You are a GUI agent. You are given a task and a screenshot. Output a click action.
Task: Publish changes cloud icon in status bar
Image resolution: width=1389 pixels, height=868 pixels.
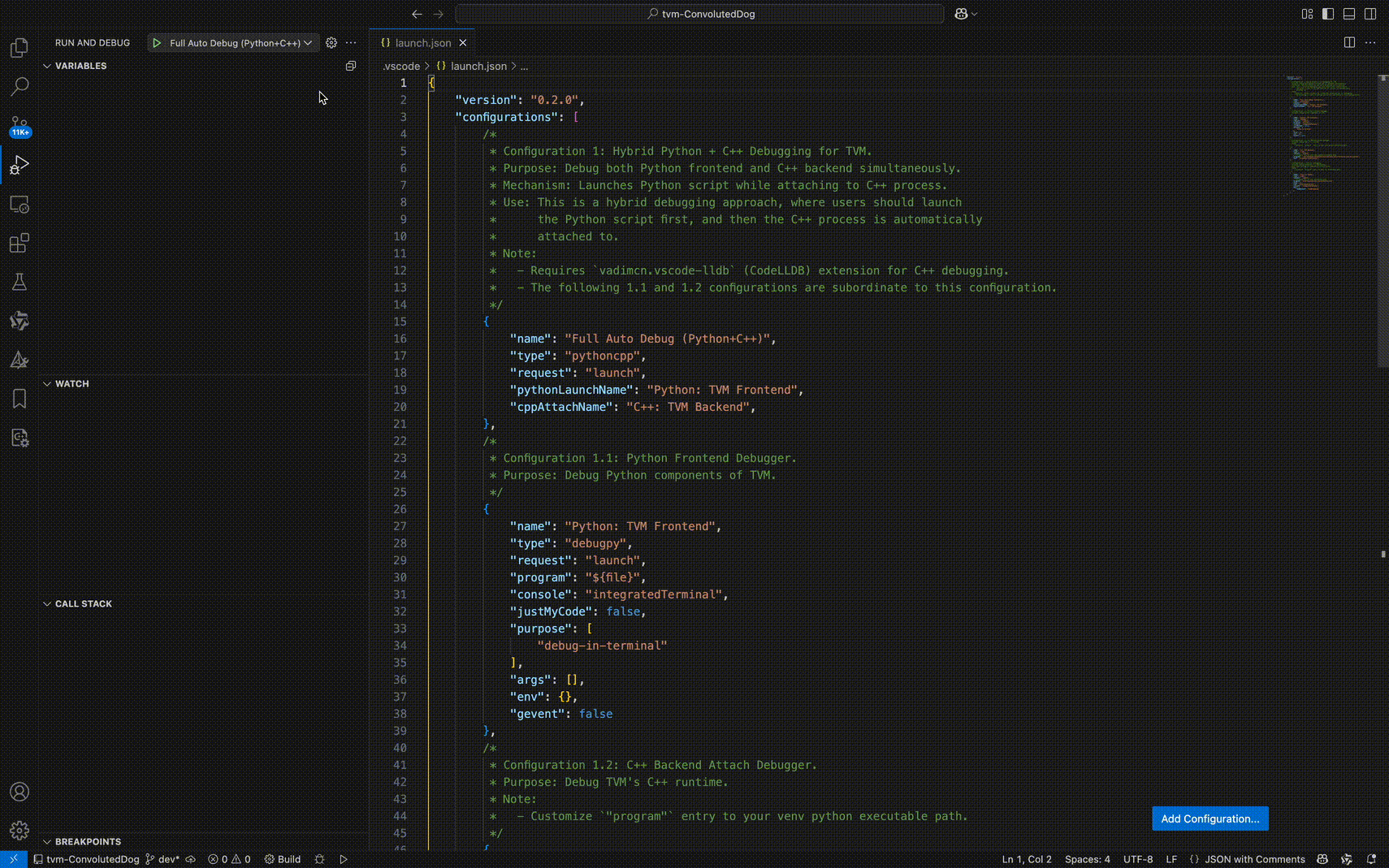click(191, 859)
